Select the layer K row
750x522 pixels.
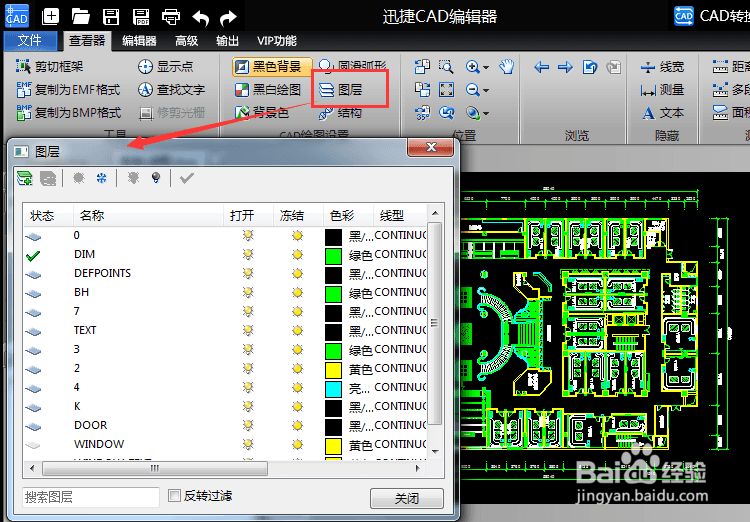[225, 406]
